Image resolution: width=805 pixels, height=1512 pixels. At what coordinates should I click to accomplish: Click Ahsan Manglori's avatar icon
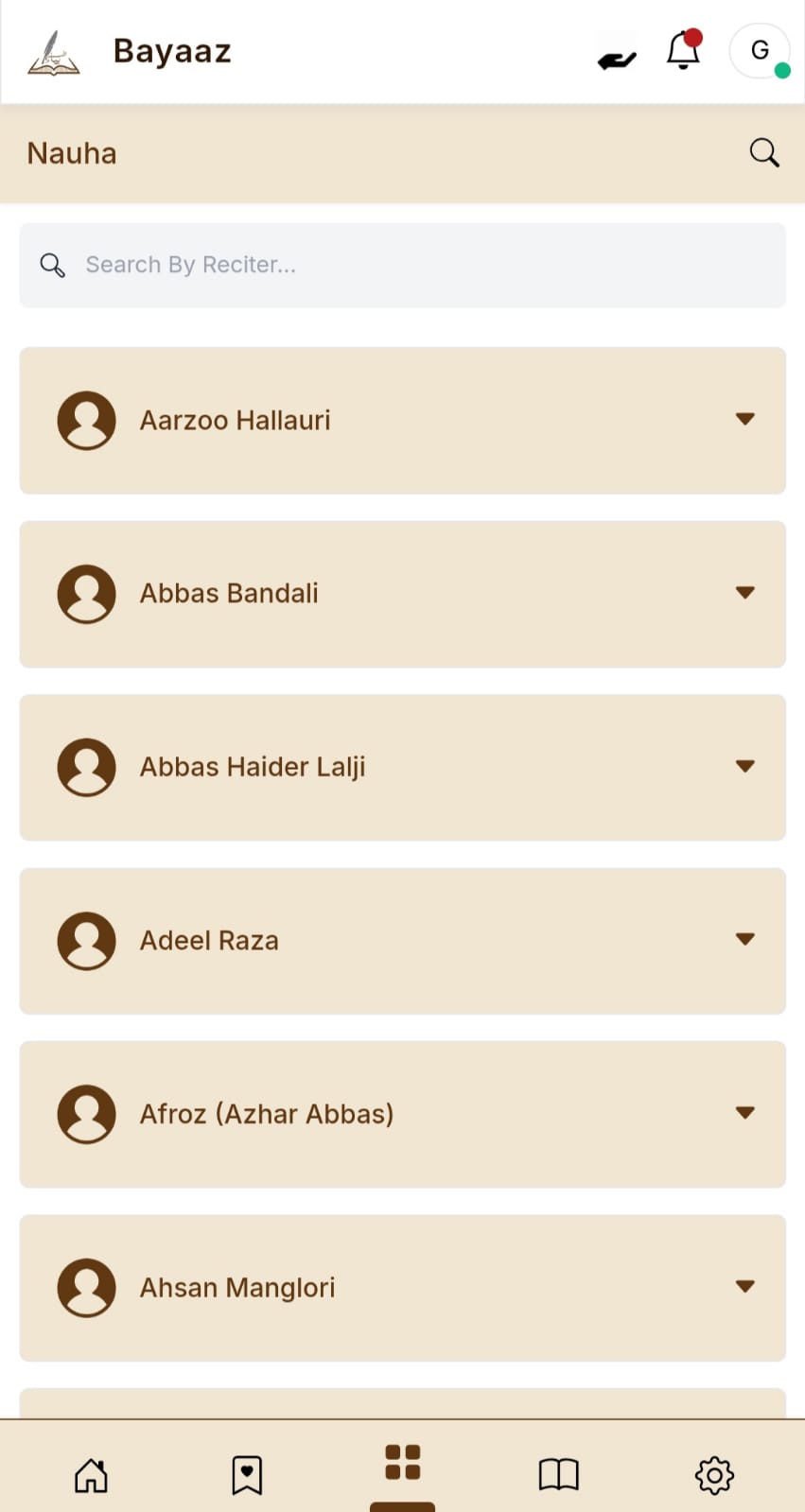pos(87,1287)
